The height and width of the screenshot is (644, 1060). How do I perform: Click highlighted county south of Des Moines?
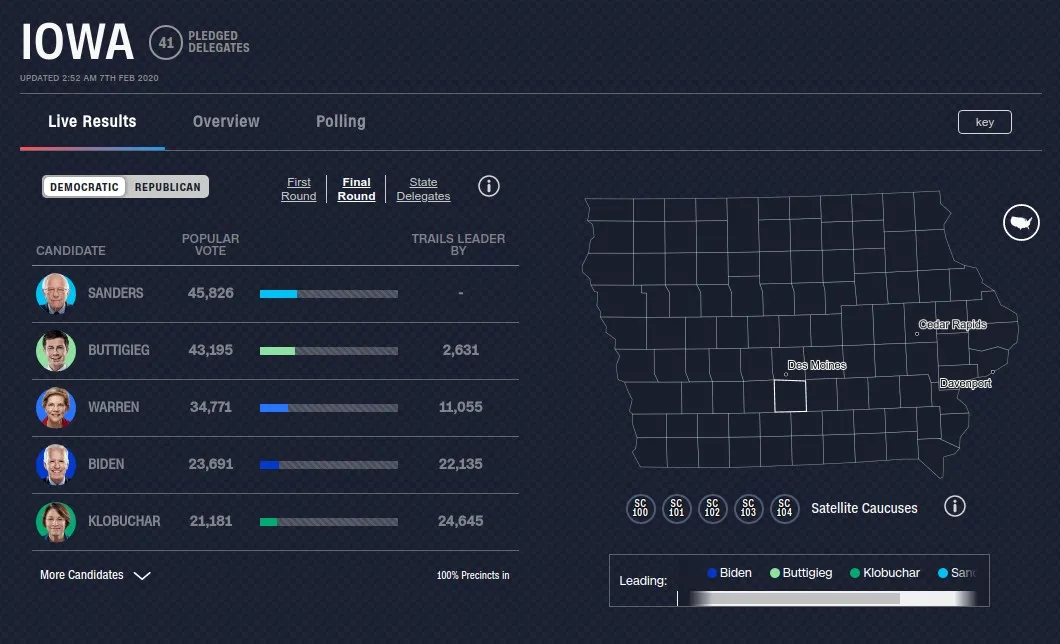click(x=790, y=395)
